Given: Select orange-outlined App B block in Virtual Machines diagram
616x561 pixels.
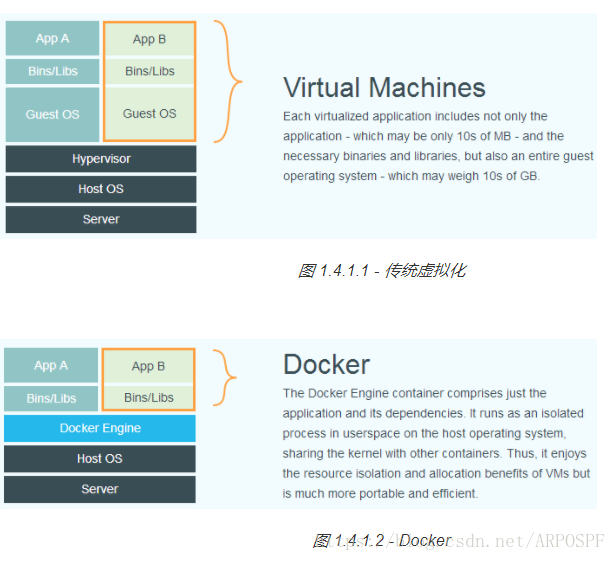Looking at the screenshot, I should tap(149, 39).
